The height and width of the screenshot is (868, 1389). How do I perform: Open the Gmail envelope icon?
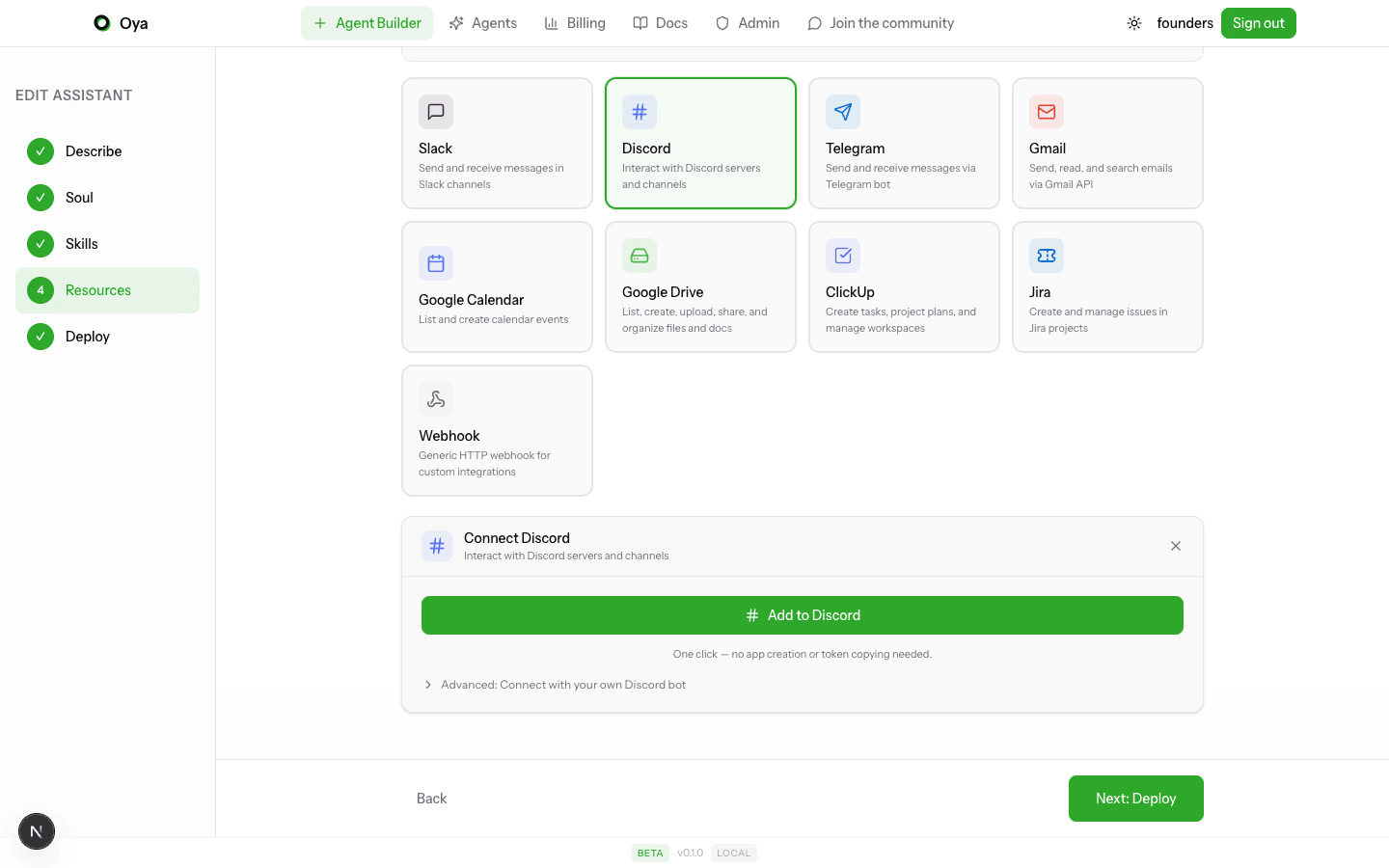coord(1046,111)
